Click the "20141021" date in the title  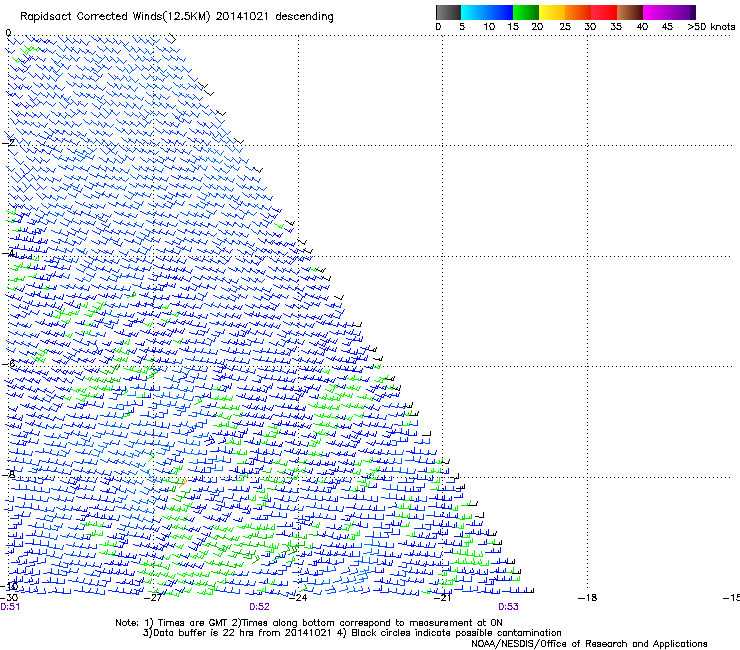(242, 16)
